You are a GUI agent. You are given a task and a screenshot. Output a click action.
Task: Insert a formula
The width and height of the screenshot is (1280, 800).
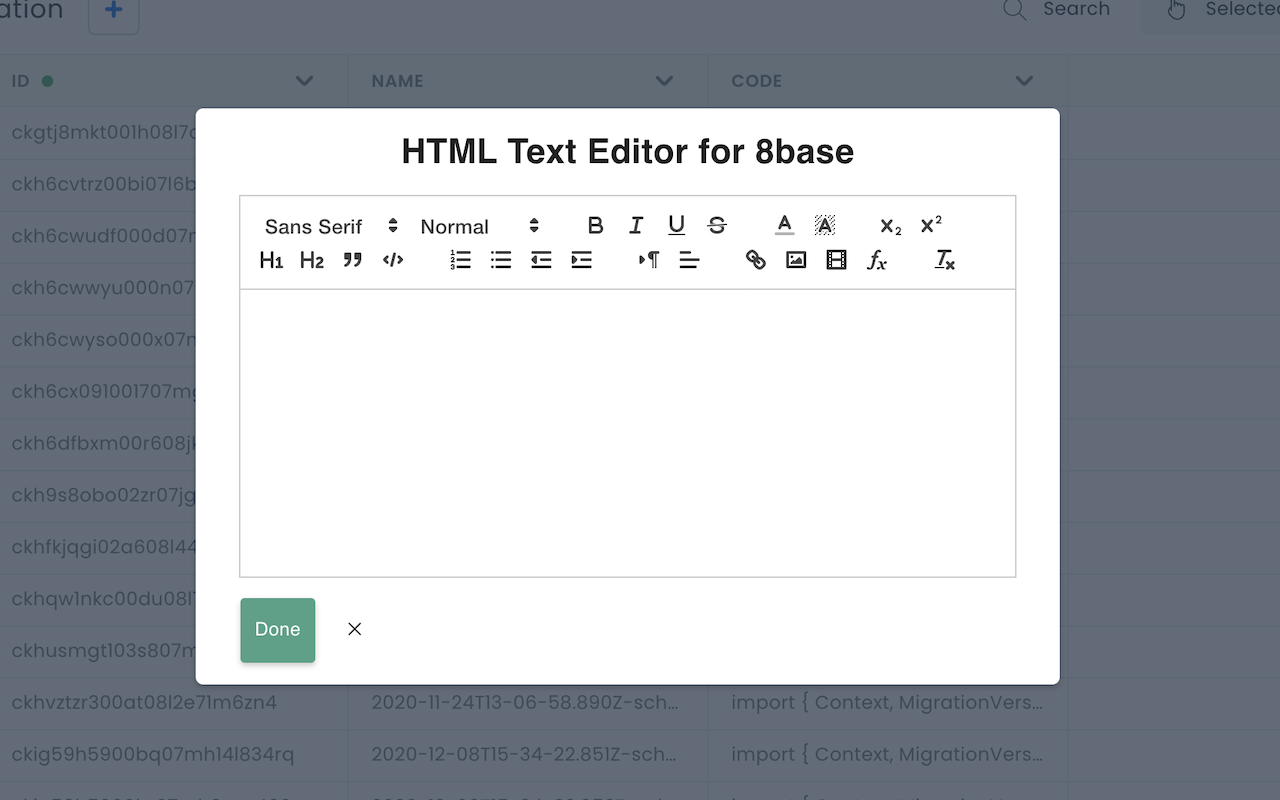(x=877, y=260)
